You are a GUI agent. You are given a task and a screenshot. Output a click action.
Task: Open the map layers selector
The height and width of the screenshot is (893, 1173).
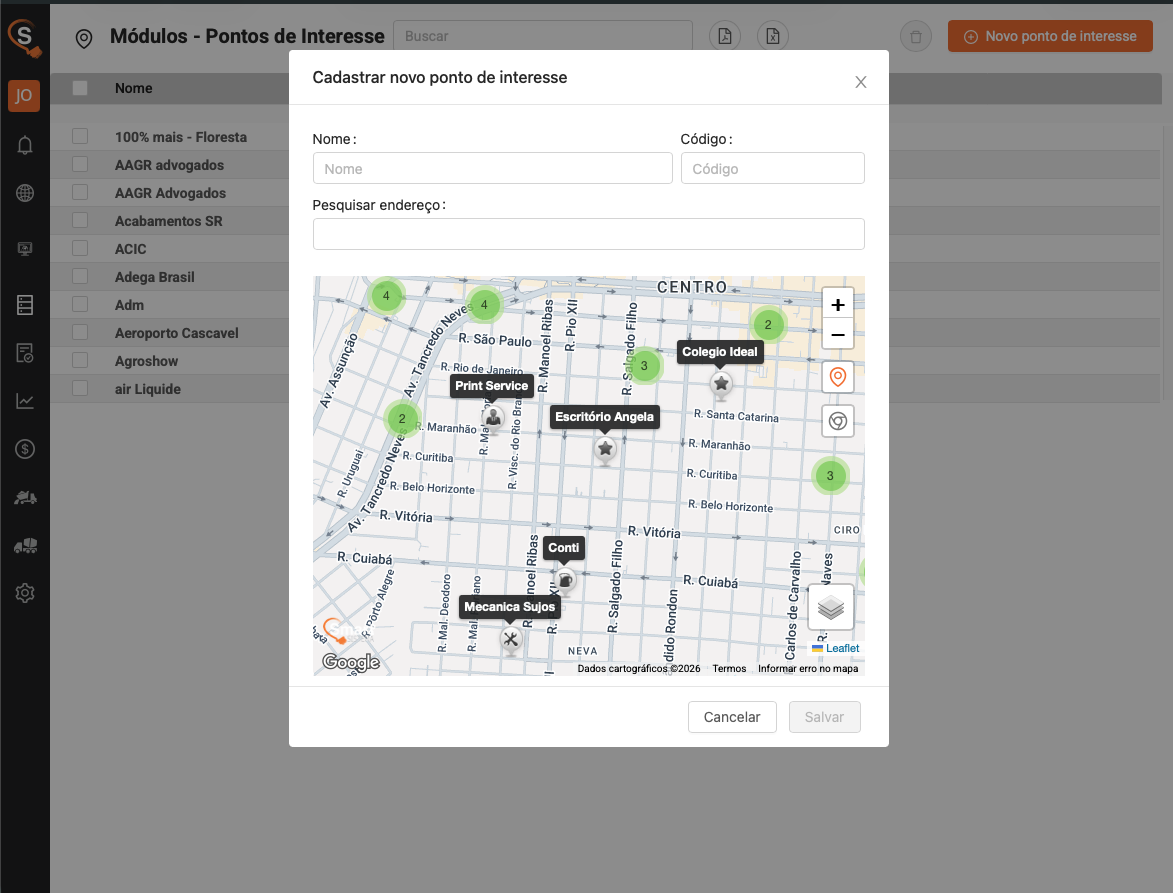[x=830, y=607]
